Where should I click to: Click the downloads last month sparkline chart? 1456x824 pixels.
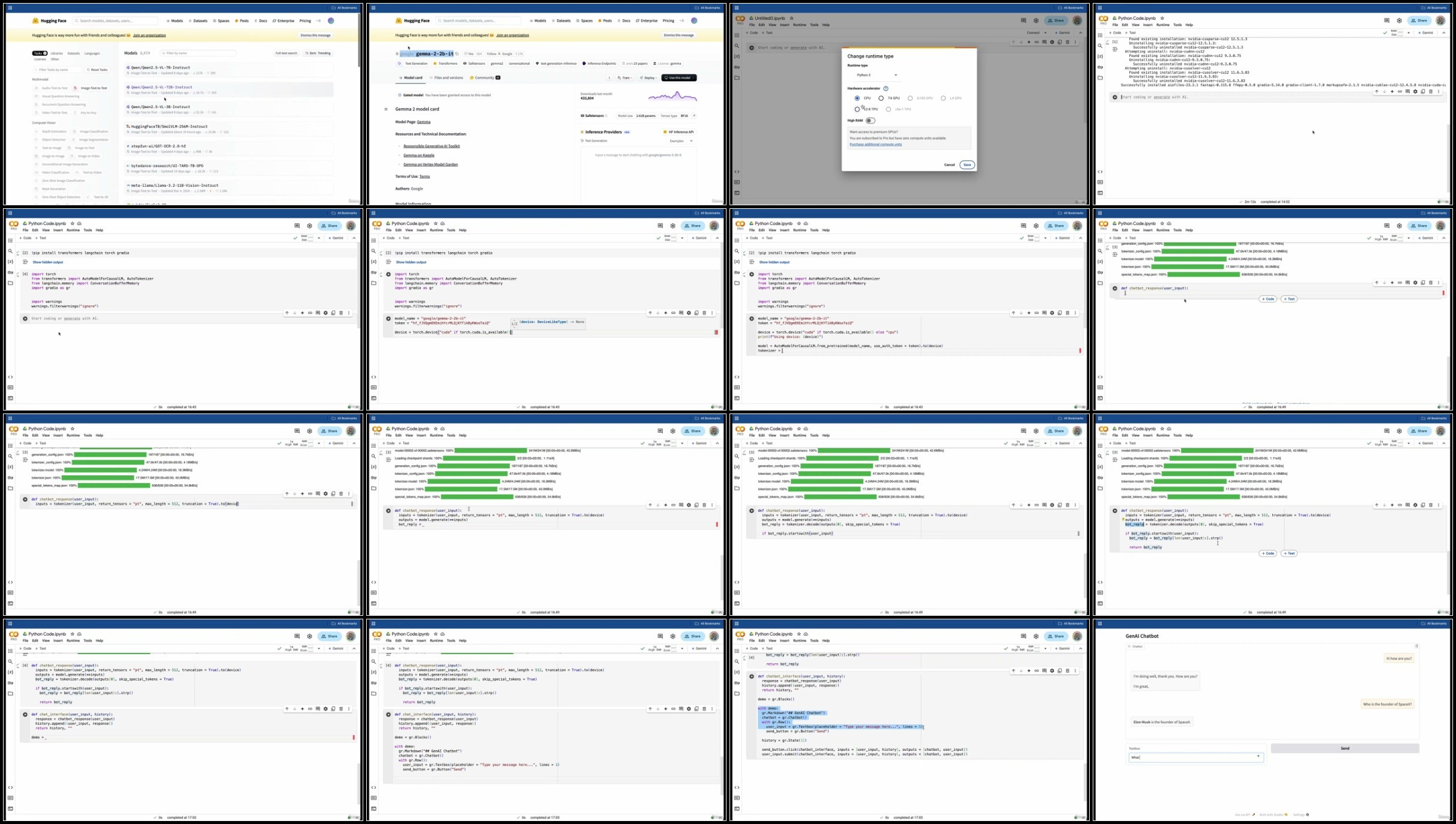672,96
